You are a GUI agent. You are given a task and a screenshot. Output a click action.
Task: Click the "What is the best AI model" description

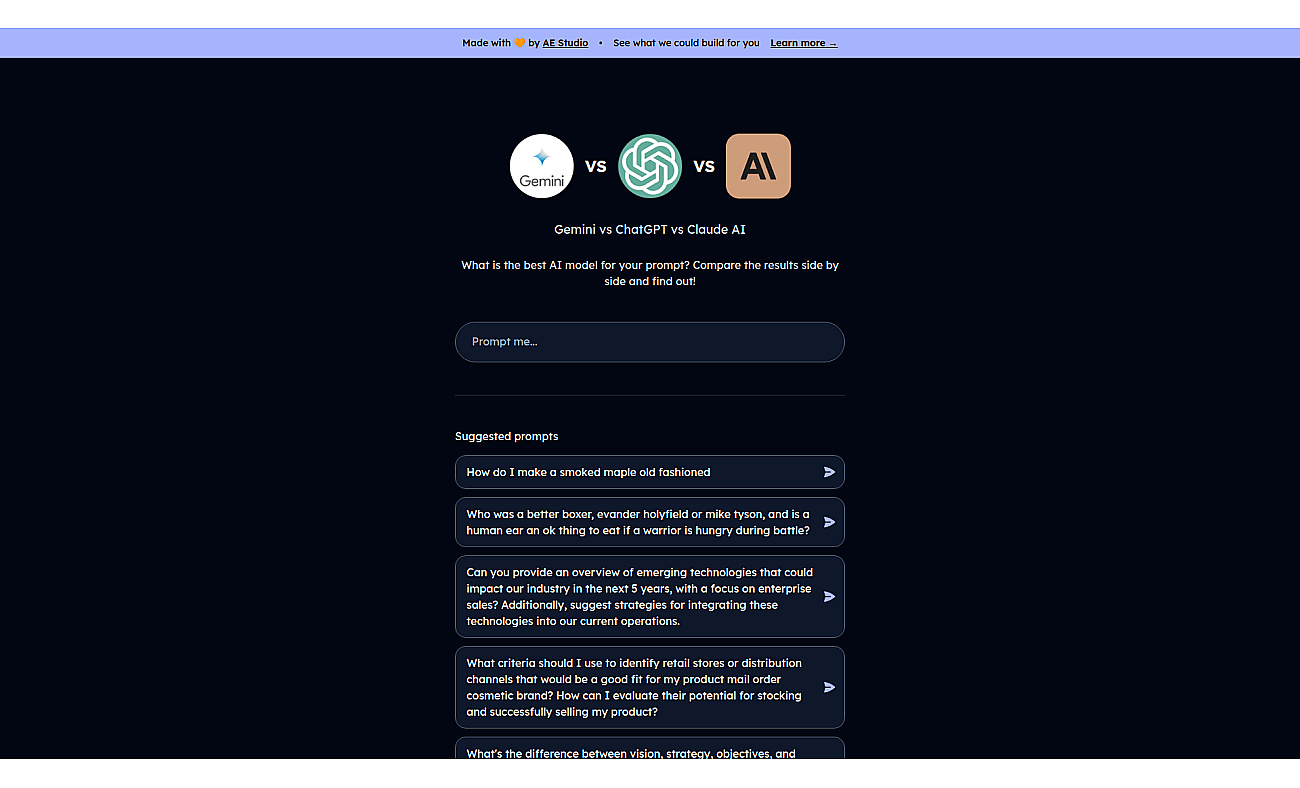(650, 273)
